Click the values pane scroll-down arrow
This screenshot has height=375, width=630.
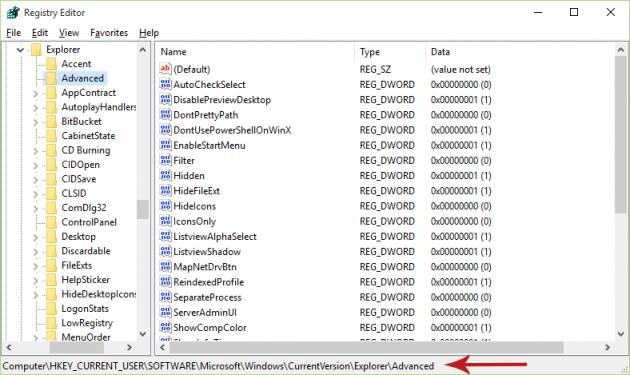pos(620,334)
